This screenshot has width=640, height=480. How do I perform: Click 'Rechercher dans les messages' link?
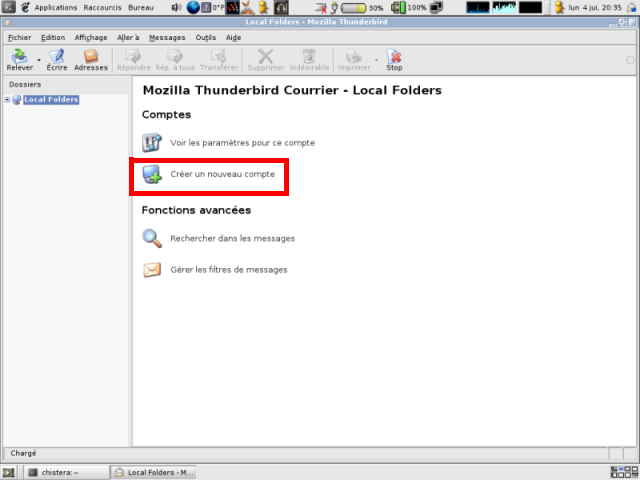(232, 238)
